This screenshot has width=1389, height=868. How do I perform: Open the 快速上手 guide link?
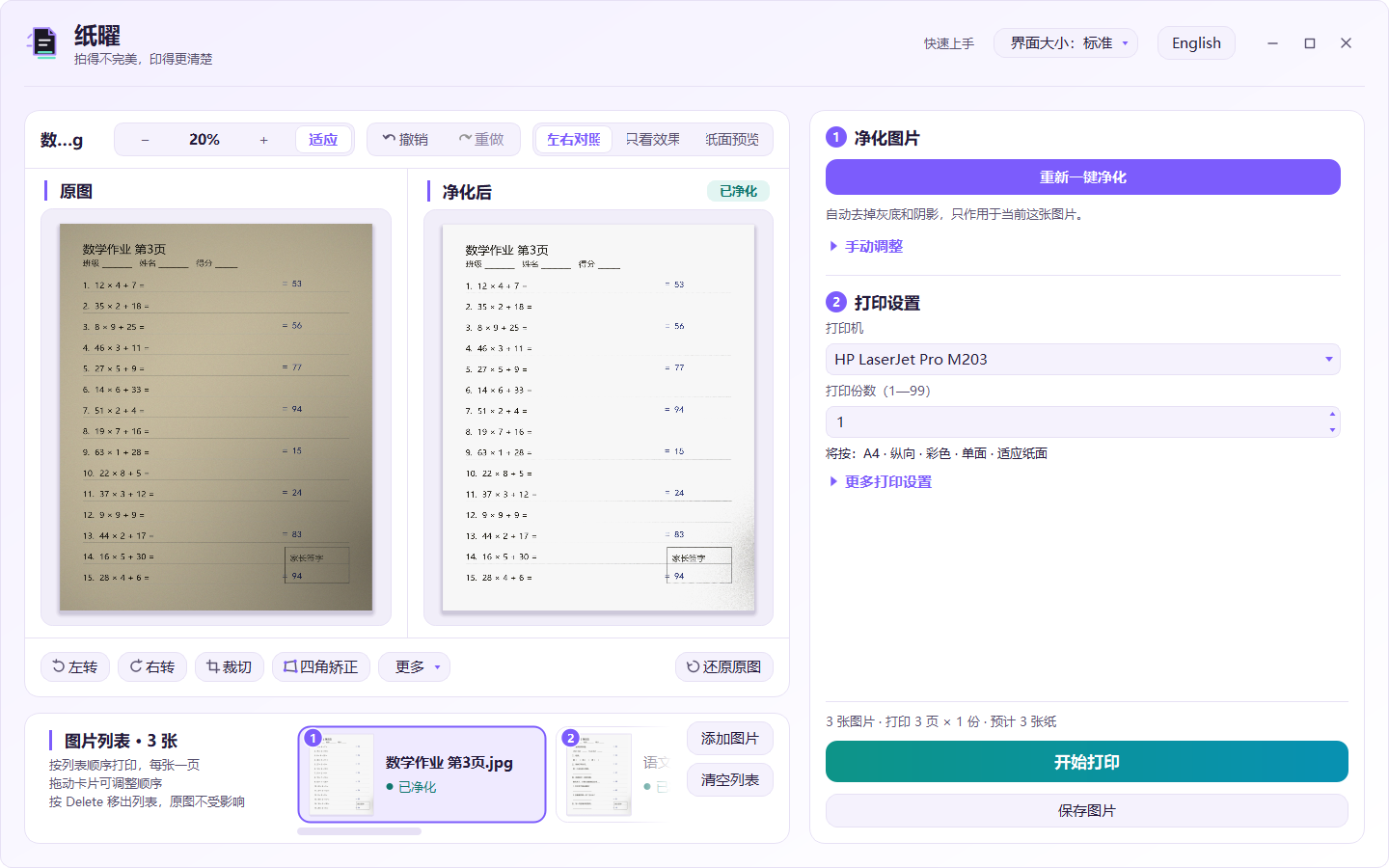coord(949,43)
